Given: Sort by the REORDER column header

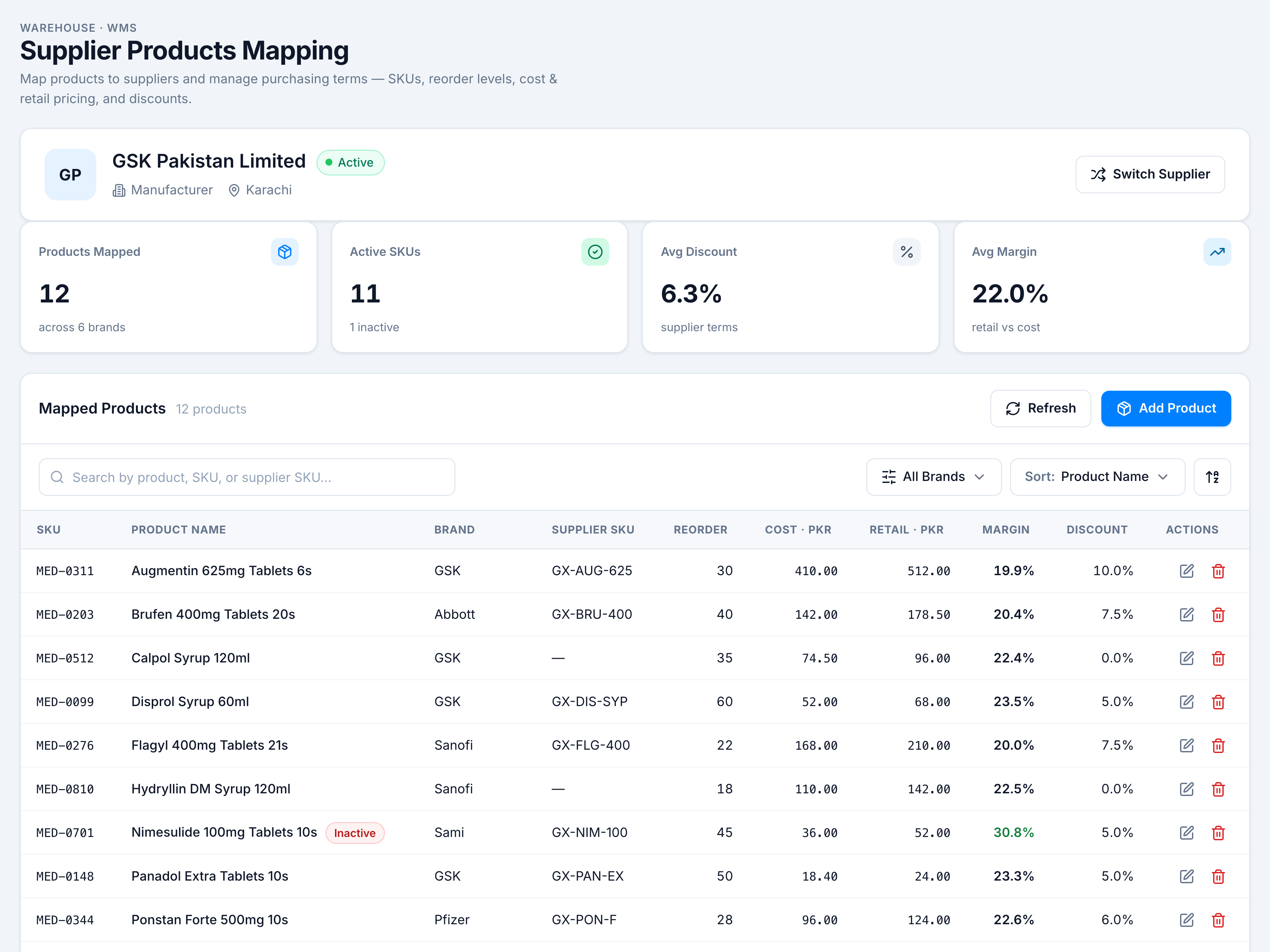Looking at the screenshot, I should [700, 530].
